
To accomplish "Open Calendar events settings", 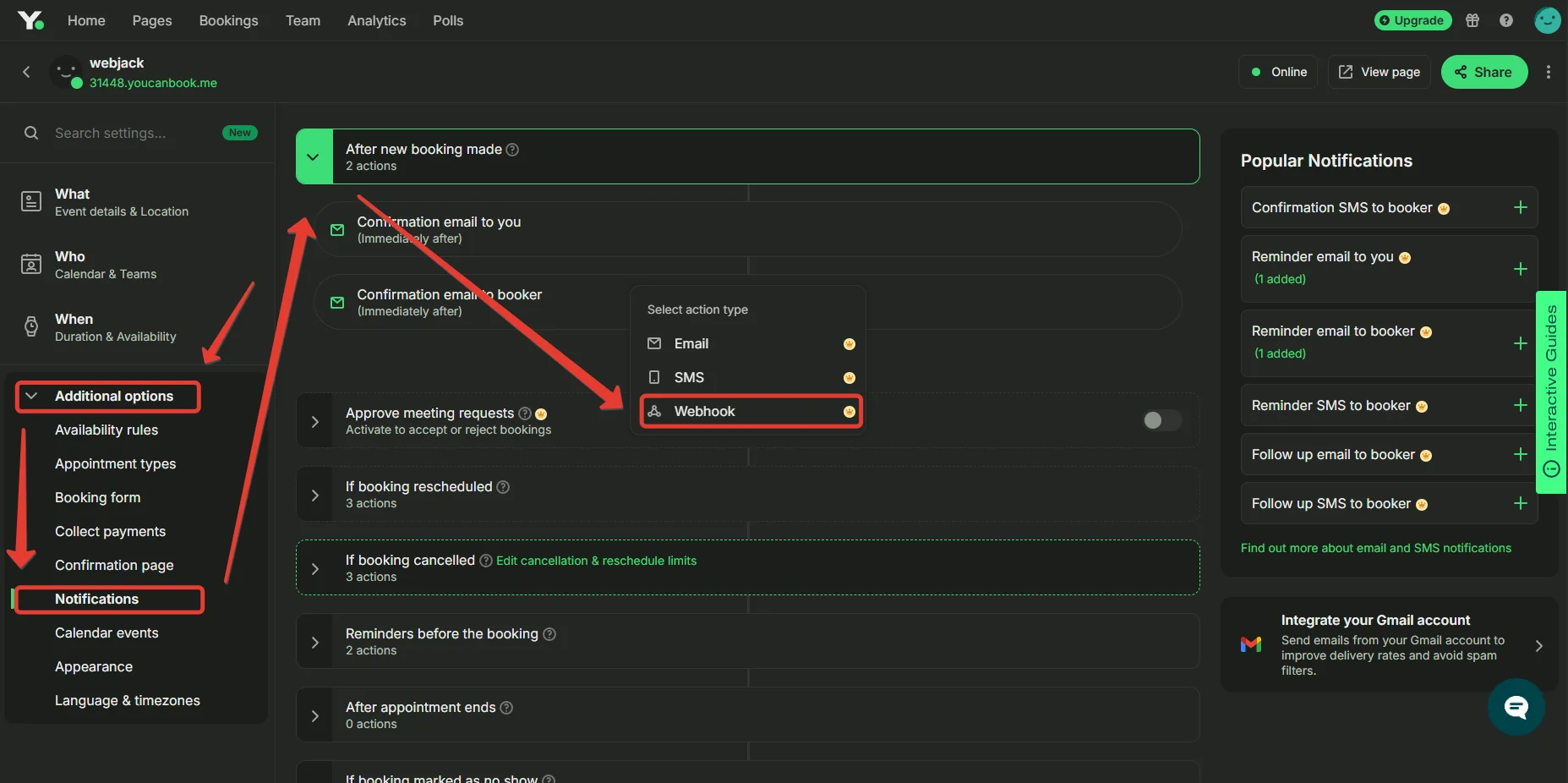I will pos(107,633).
